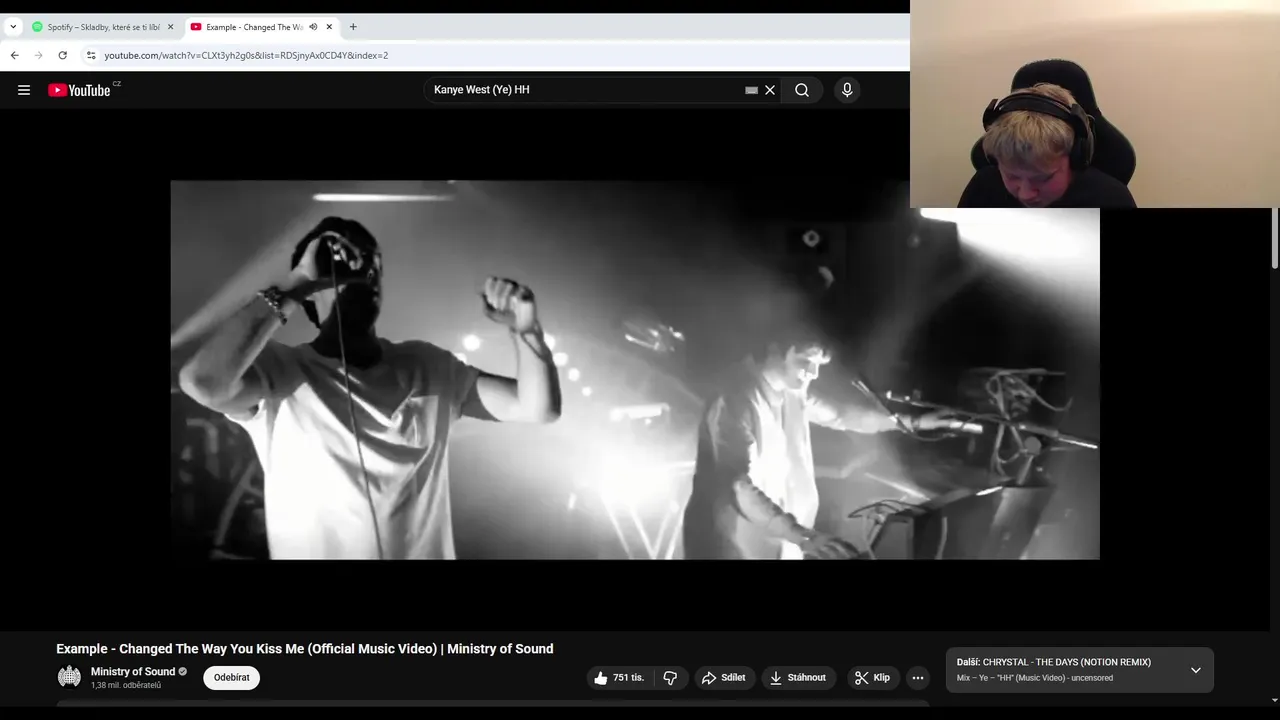Like the video with thumbs up
This screenshot has width=1280, height=720.
coord(619,678)
